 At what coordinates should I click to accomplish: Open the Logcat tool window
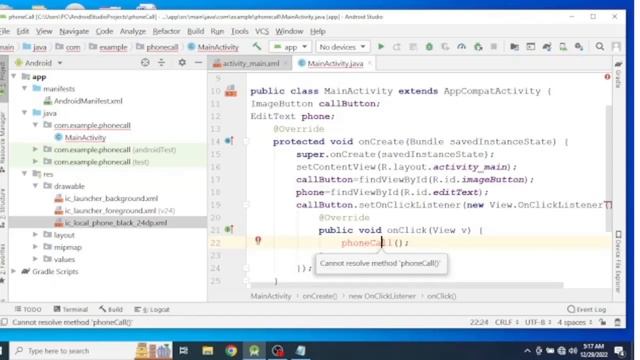coord(152,309)
